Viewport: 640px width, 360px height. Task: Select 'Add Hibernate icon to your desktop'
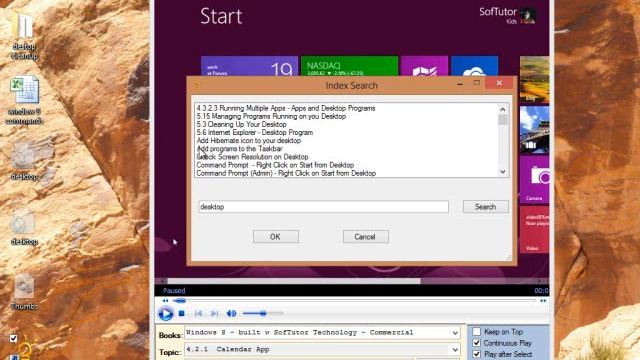pos(249,141)
